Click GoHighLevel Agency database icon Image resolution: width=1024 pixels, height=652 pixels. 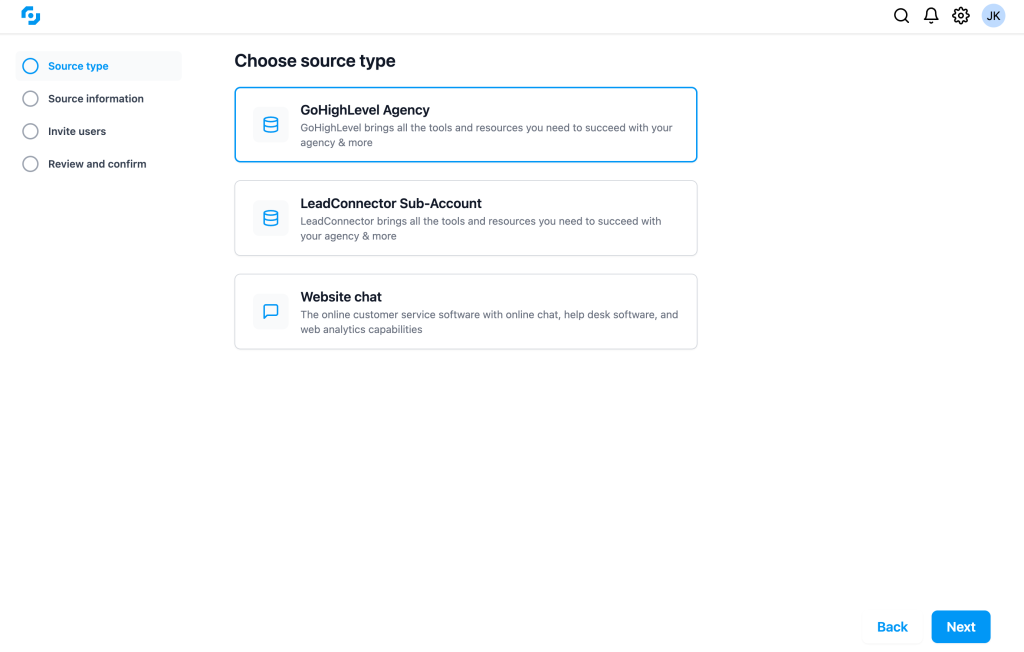(270, 124)
